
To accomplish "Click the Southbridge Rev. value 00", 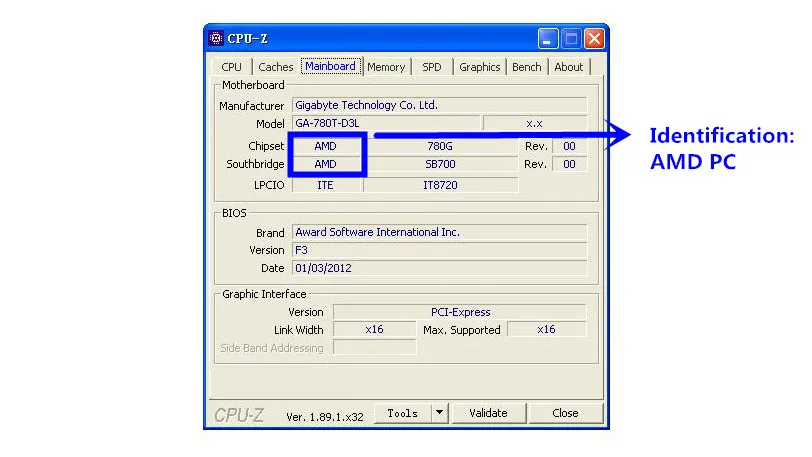I will [570, 164].
